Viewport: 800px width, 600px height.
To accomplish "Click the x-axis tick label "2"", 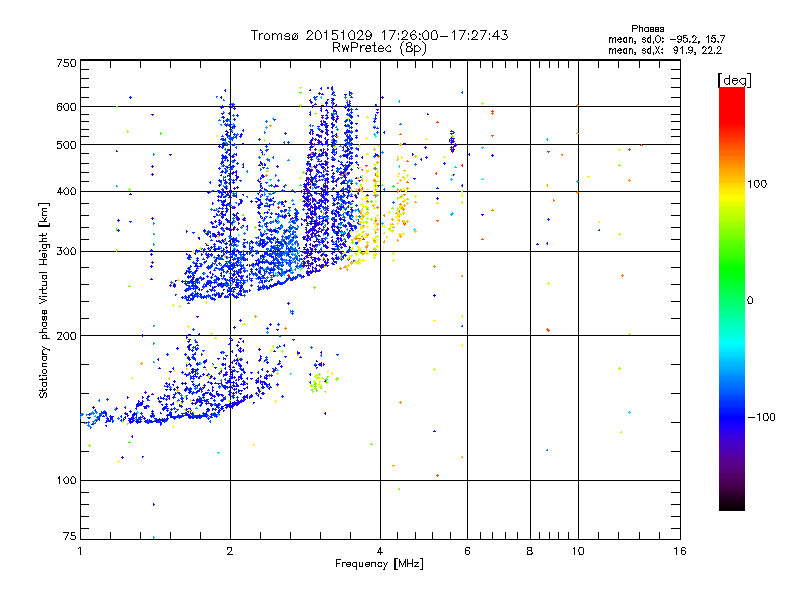I will point(230,551).
